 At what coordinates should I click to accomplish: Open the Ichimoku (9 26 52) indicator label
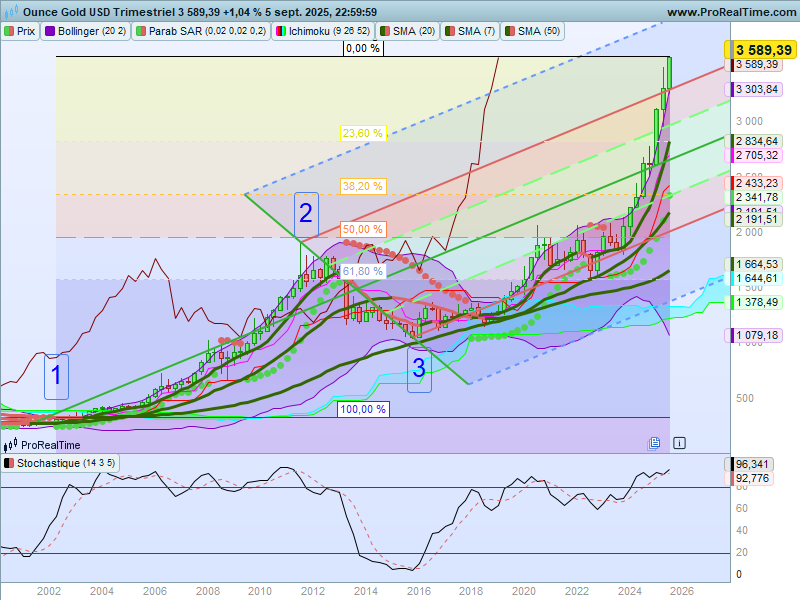(323, 31)
